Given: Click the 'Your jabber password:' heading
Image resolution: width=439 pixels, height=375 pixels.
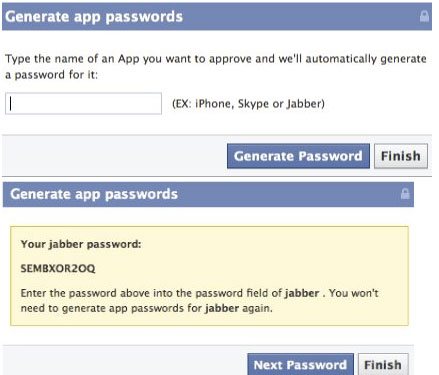Looking at the screenshot, I should pyautogui.click(x=81, y=244).
